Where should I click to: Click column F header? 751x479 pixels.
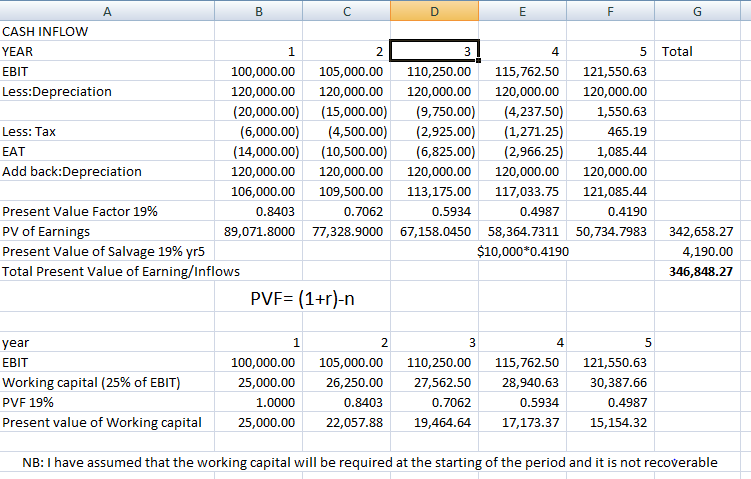click(x=610, y=12)
